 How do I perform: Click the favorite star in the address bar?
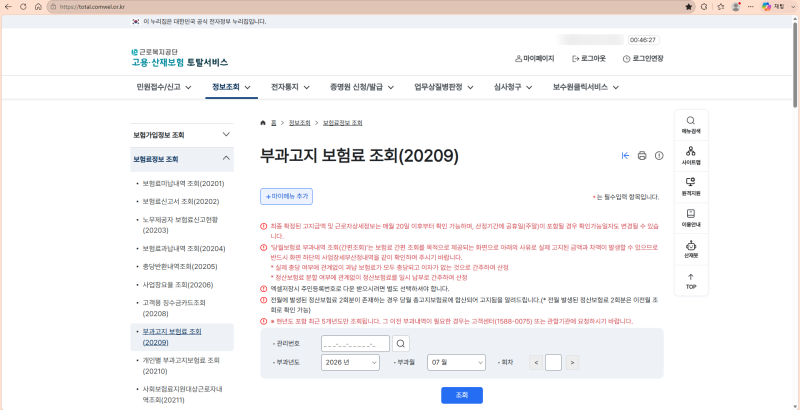point(689,7)
